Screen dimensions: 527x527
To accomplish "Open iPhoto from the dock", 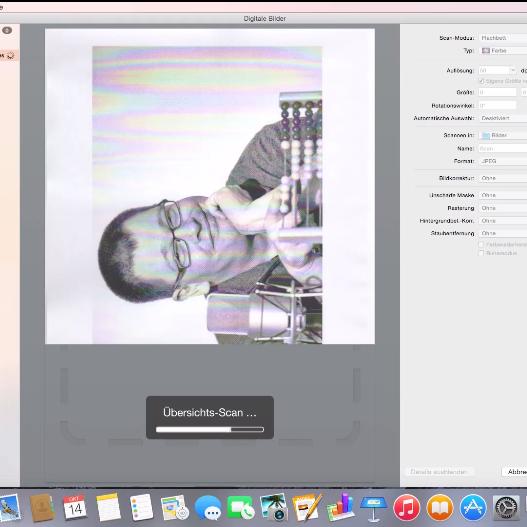I will tap(274, 508).
